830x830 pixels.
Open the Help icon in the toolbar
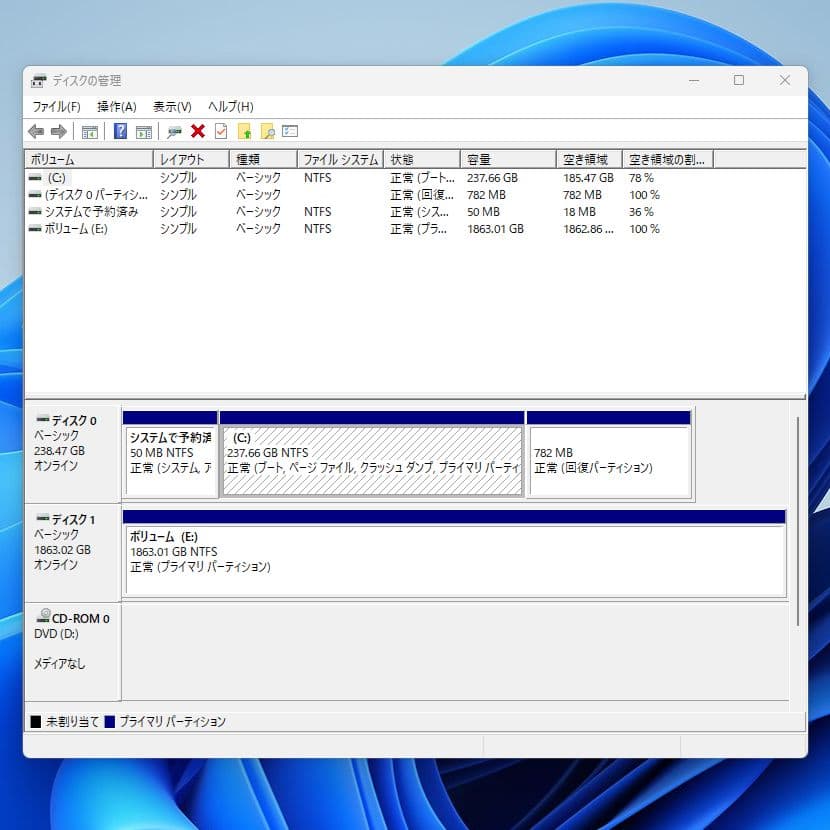coord(121,131)
